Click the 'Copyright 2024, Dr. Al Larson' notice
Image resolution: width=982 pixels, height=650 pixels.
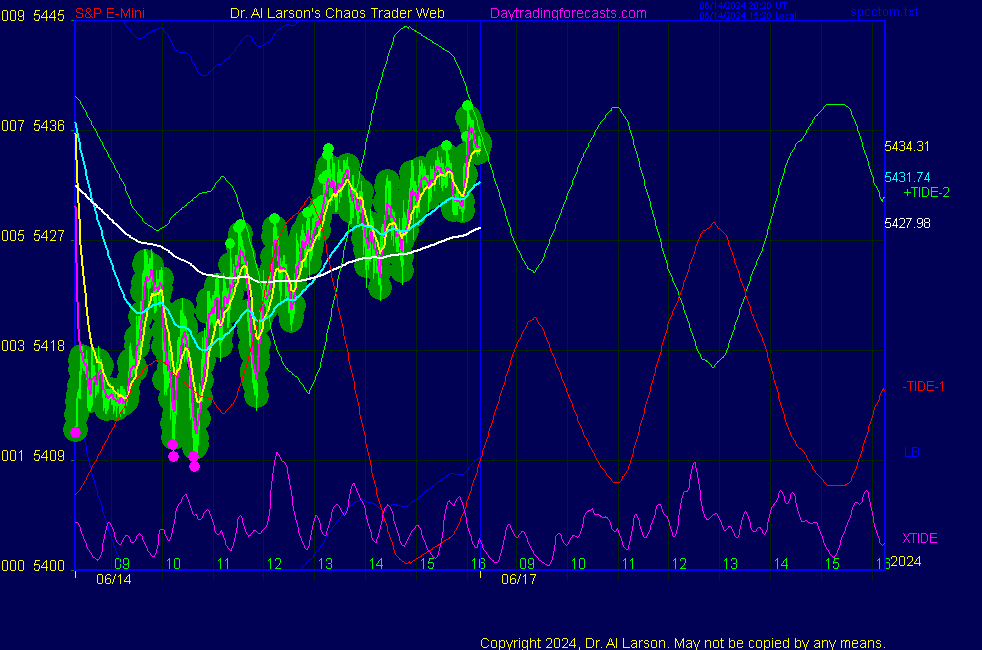[683, 643]
